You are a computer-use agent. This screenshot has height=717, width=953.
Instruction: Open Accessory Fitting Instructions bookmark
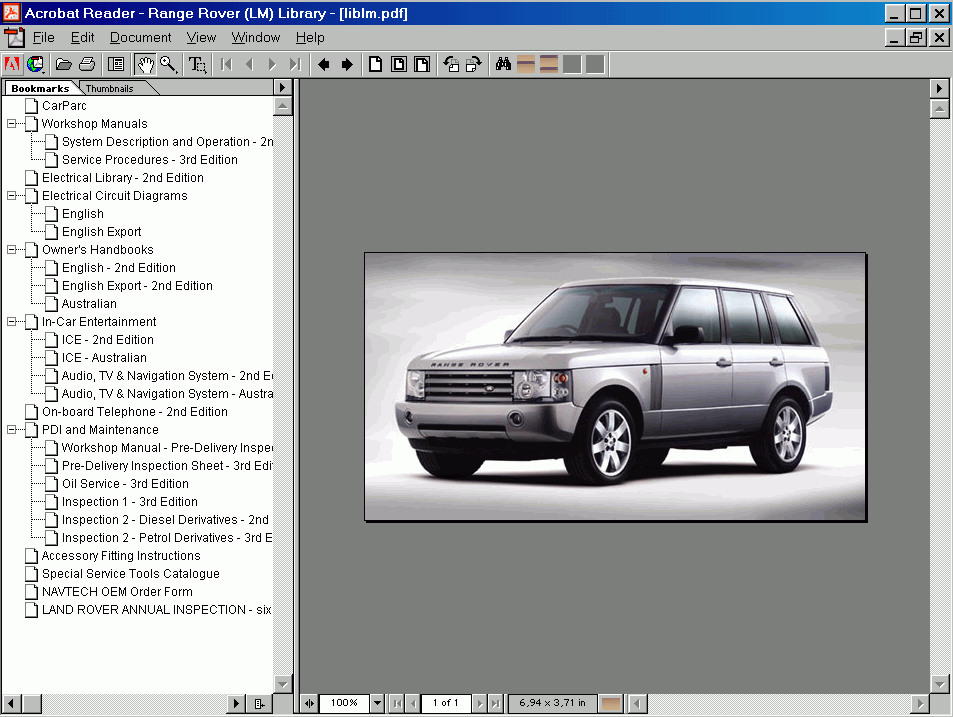[x=121, y=555]
